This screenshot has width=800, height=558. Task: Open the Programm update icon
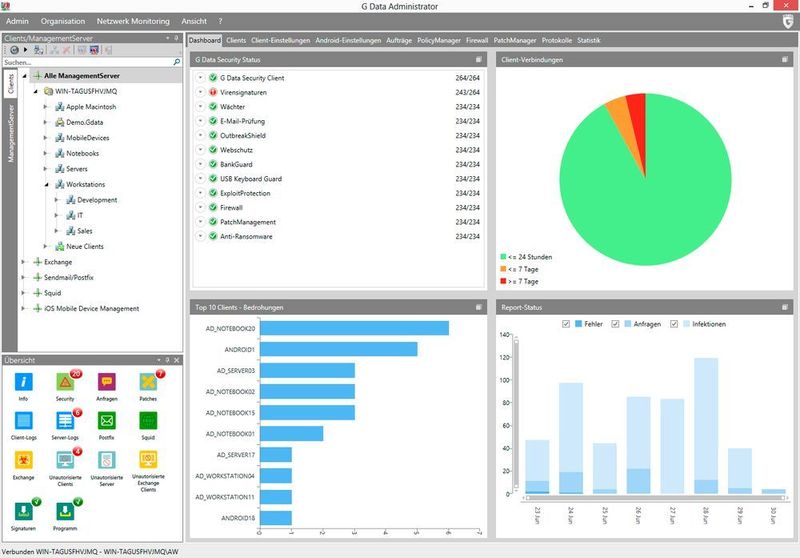coord(65,512)
